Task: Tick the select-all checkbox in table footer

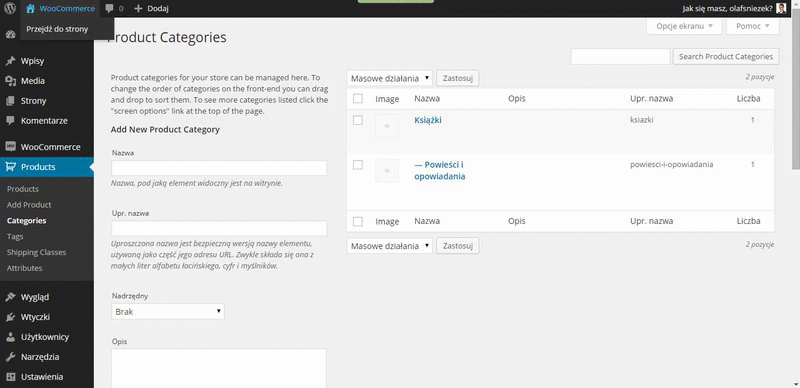Action: (358, 222)
